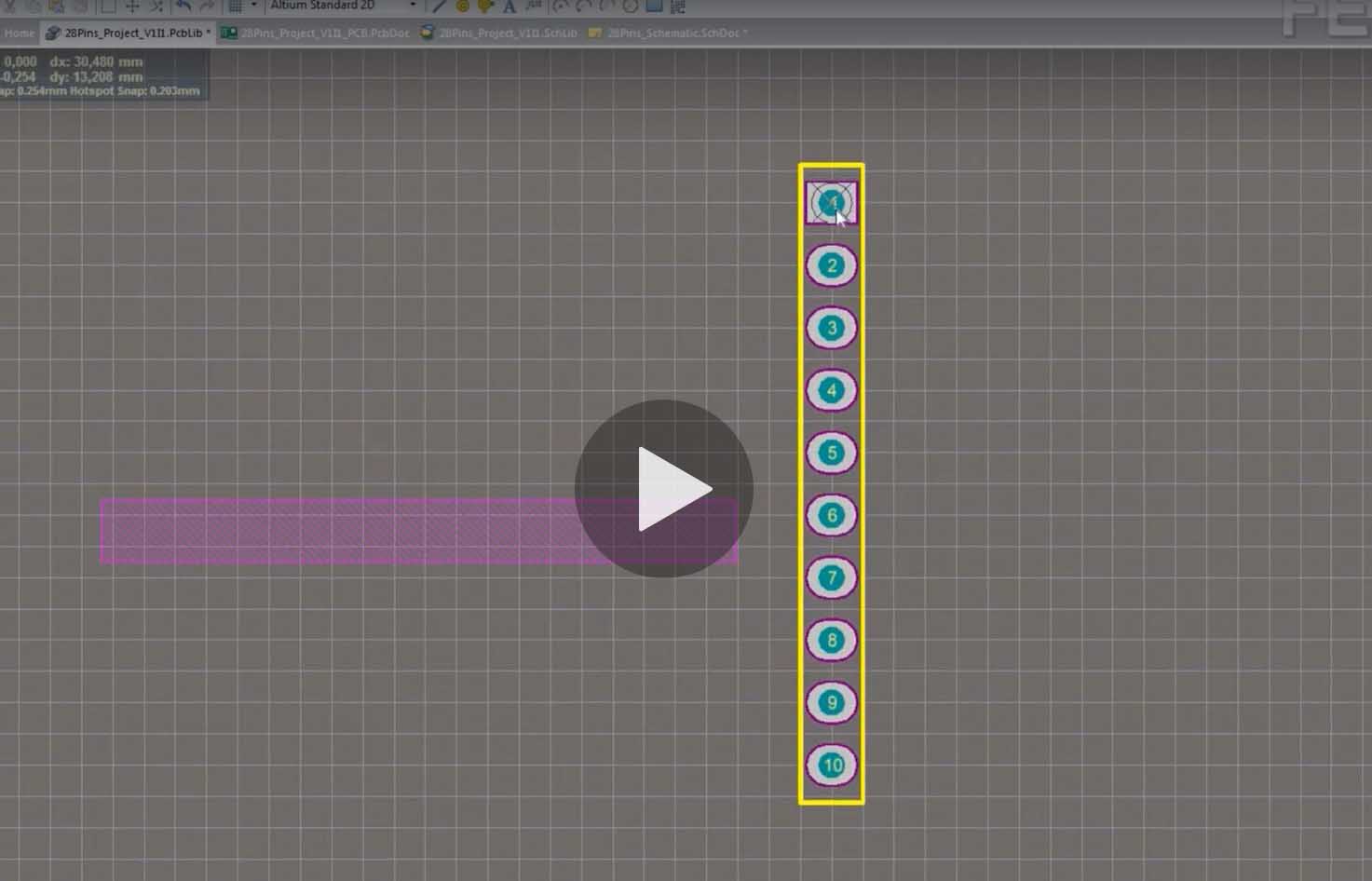Click the Move selection cross icon
Viewport: 1372px width, 881px height.
click(132, 7)
